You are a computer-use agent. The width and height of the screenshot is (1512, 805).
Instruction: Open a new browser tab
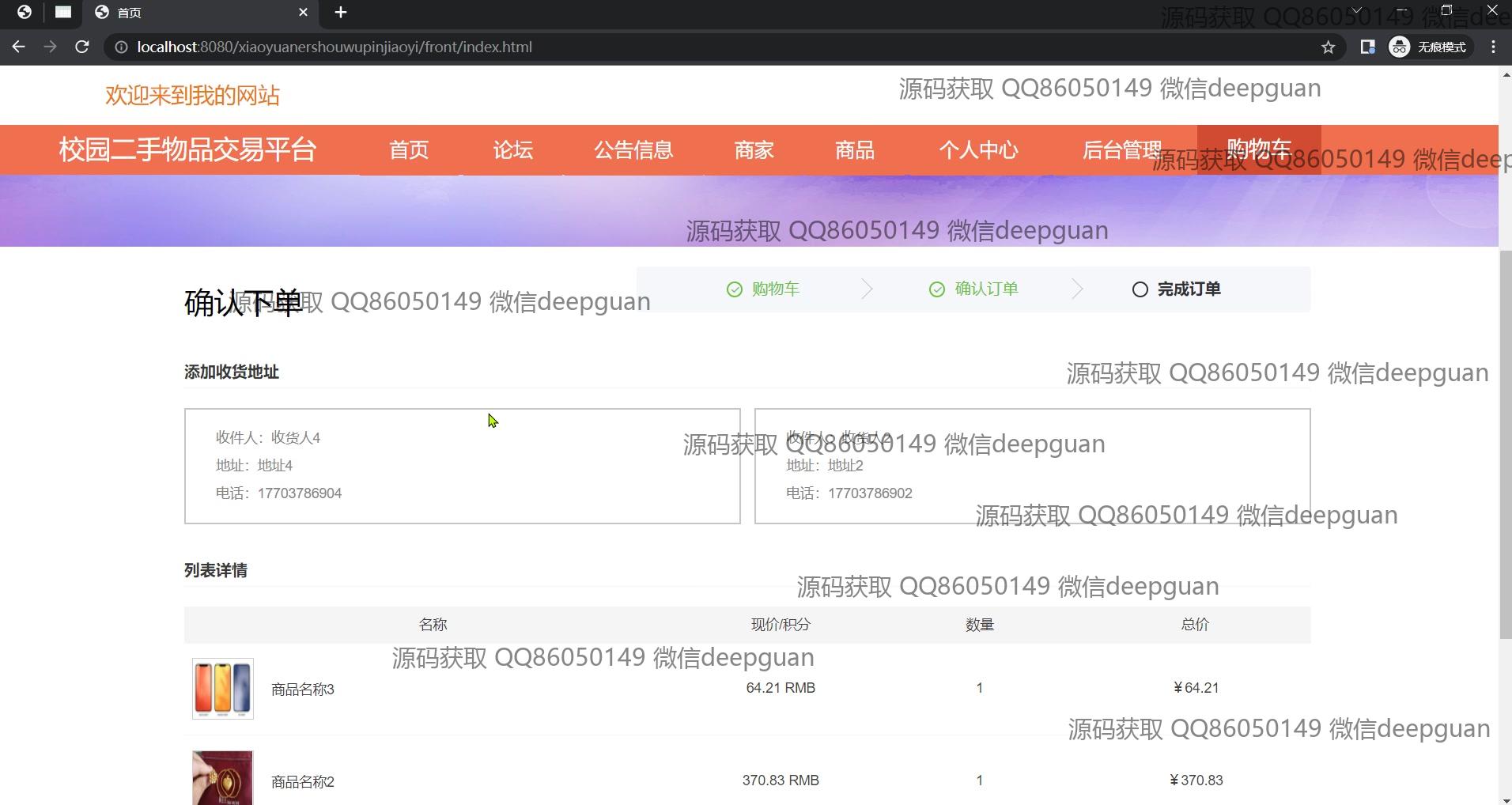tap(341, 13)
